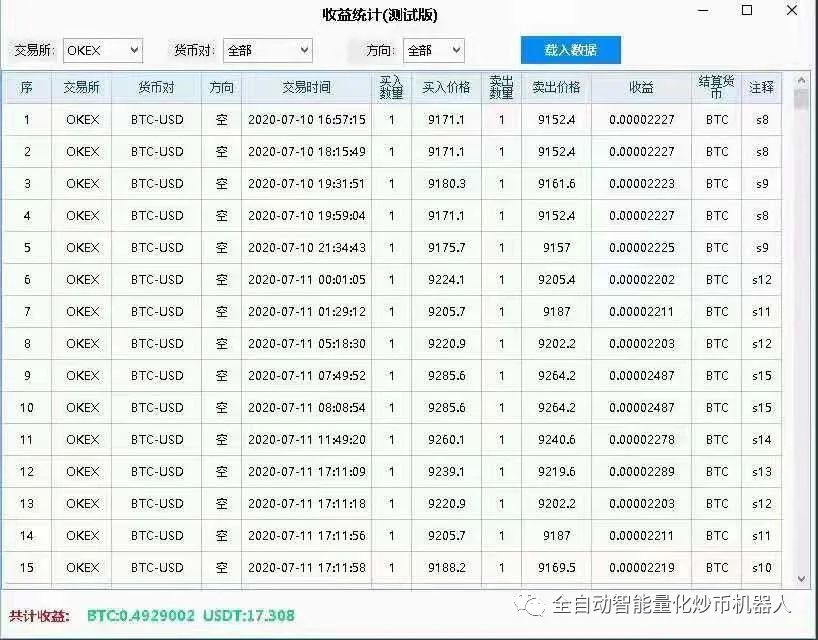Sort by the 收益 profit column header

(641, 87)
